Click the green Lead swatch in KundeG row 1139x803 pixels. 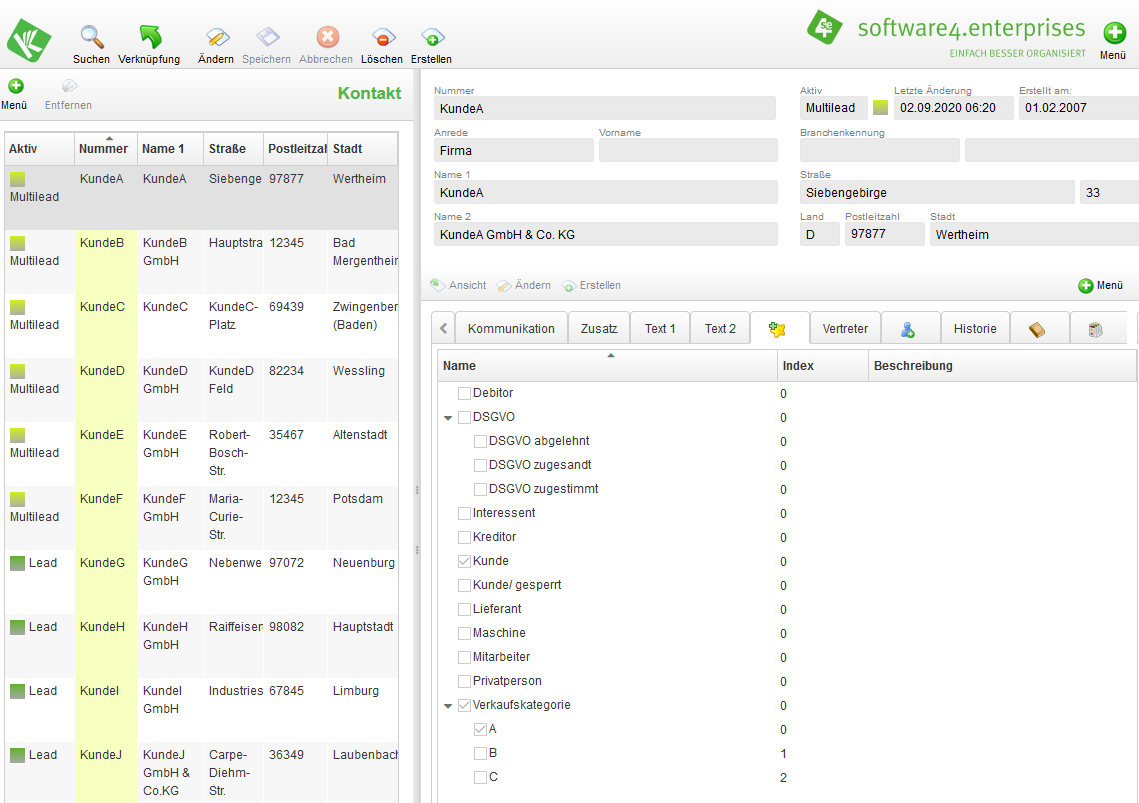pyautogui.click(x=17, y=563)
